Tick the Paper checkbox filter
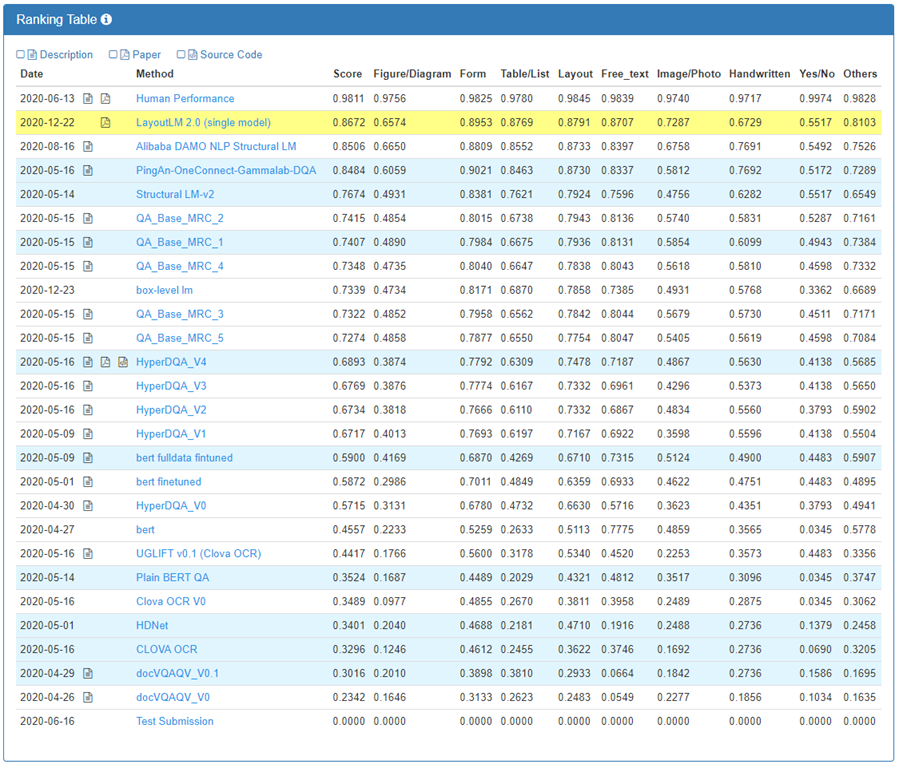This screenshot has width=899, height=768. 113,55
